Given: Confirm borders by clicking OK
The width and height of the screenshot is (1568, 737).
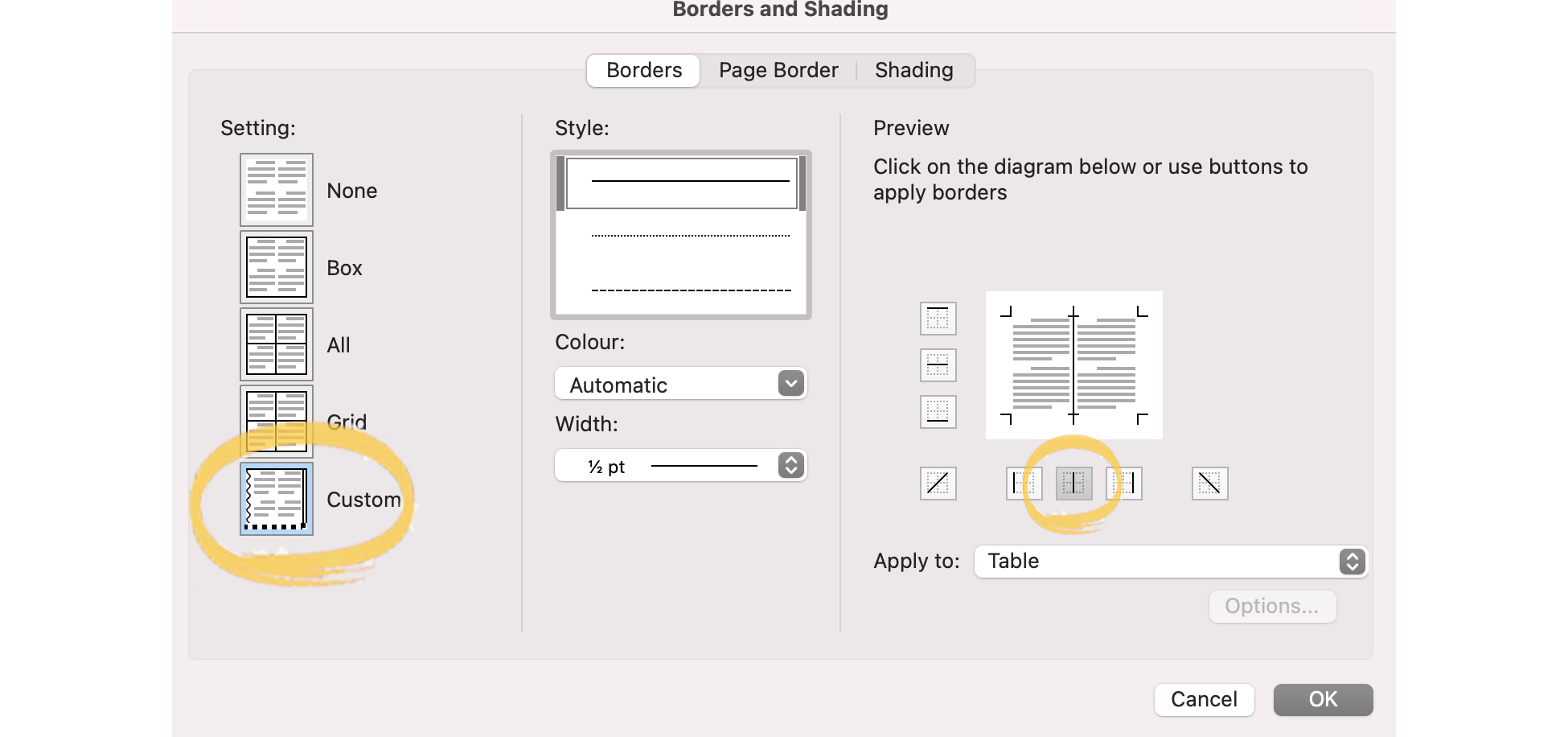Looking at the screenshot, I should click(x=1322, y=699).
